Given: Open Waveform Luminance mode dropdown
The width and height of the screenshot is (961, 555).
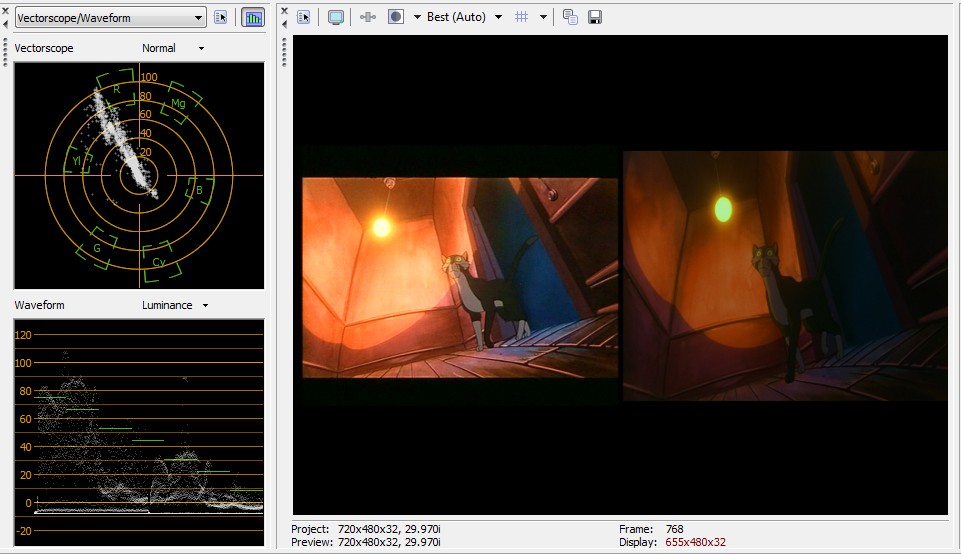Looking at the screenshot, I should point(175,305).
